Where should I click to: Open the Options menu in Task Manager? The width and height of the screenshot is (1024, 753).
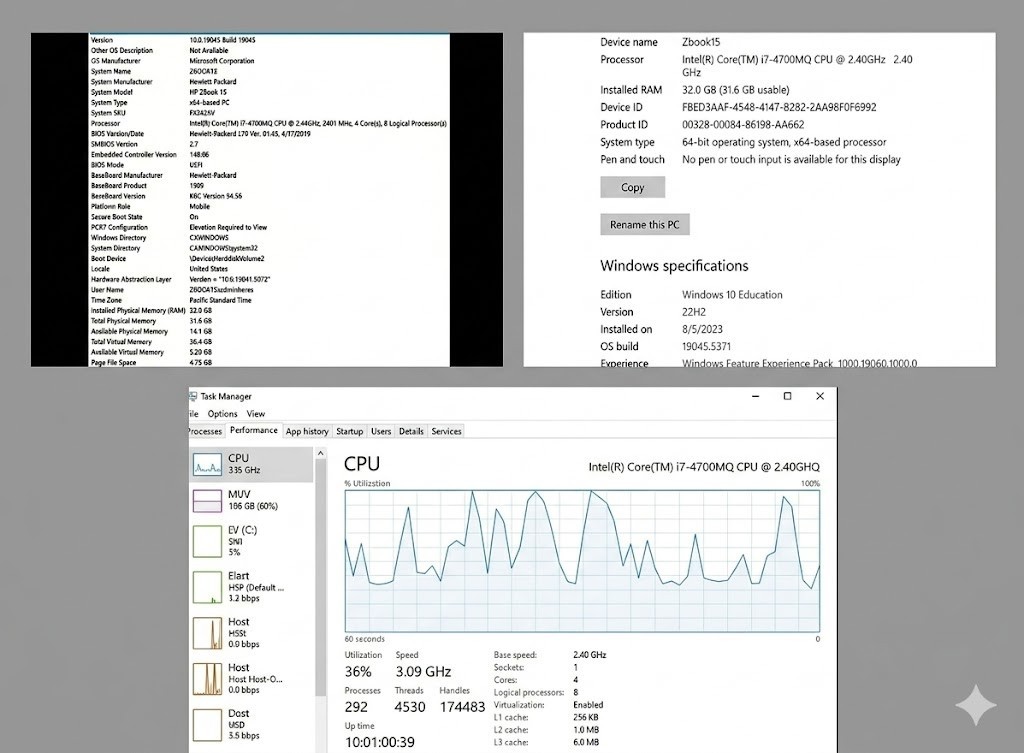click(x=223, y=413)
